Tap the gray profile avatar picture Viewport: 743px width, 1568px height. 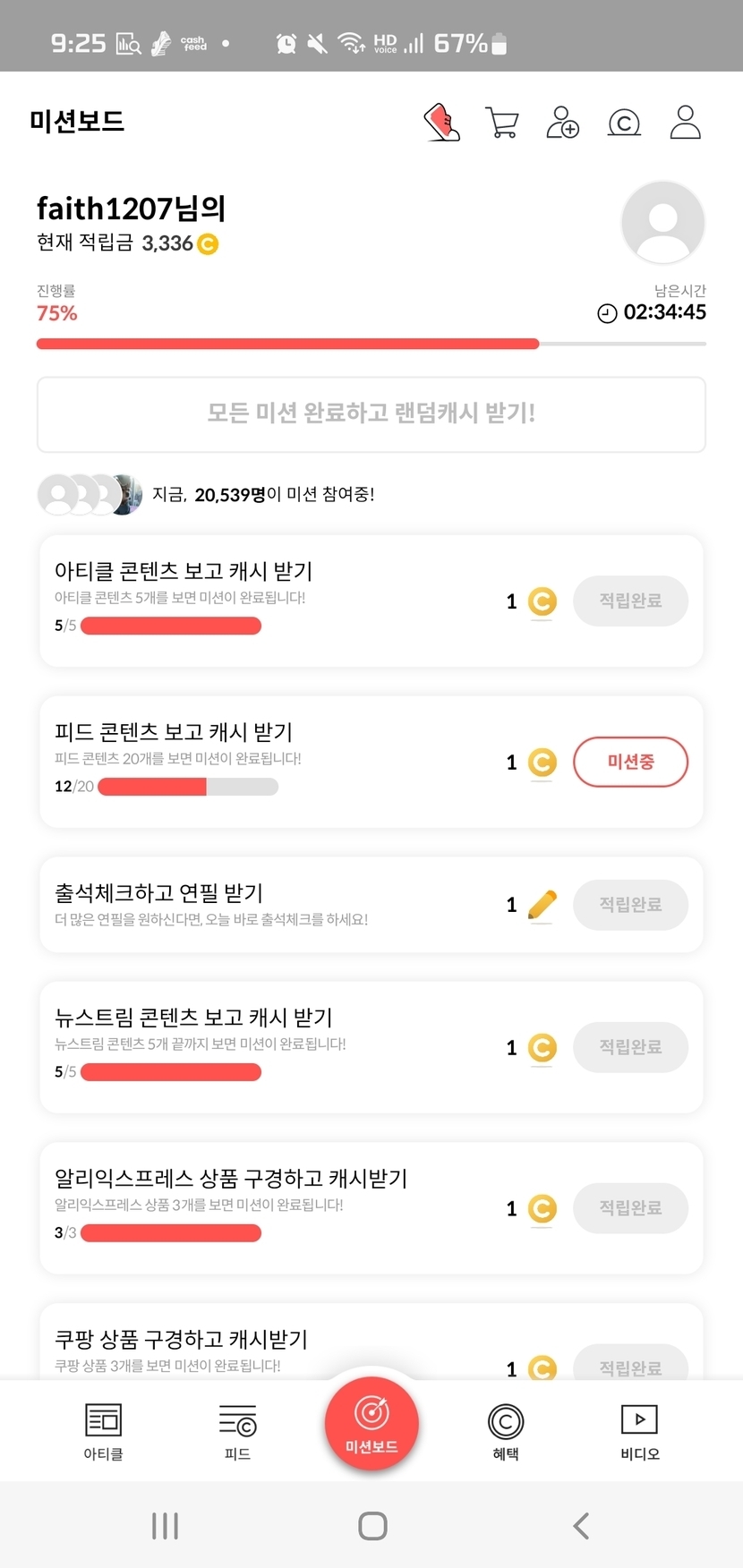tap(662, 223)
